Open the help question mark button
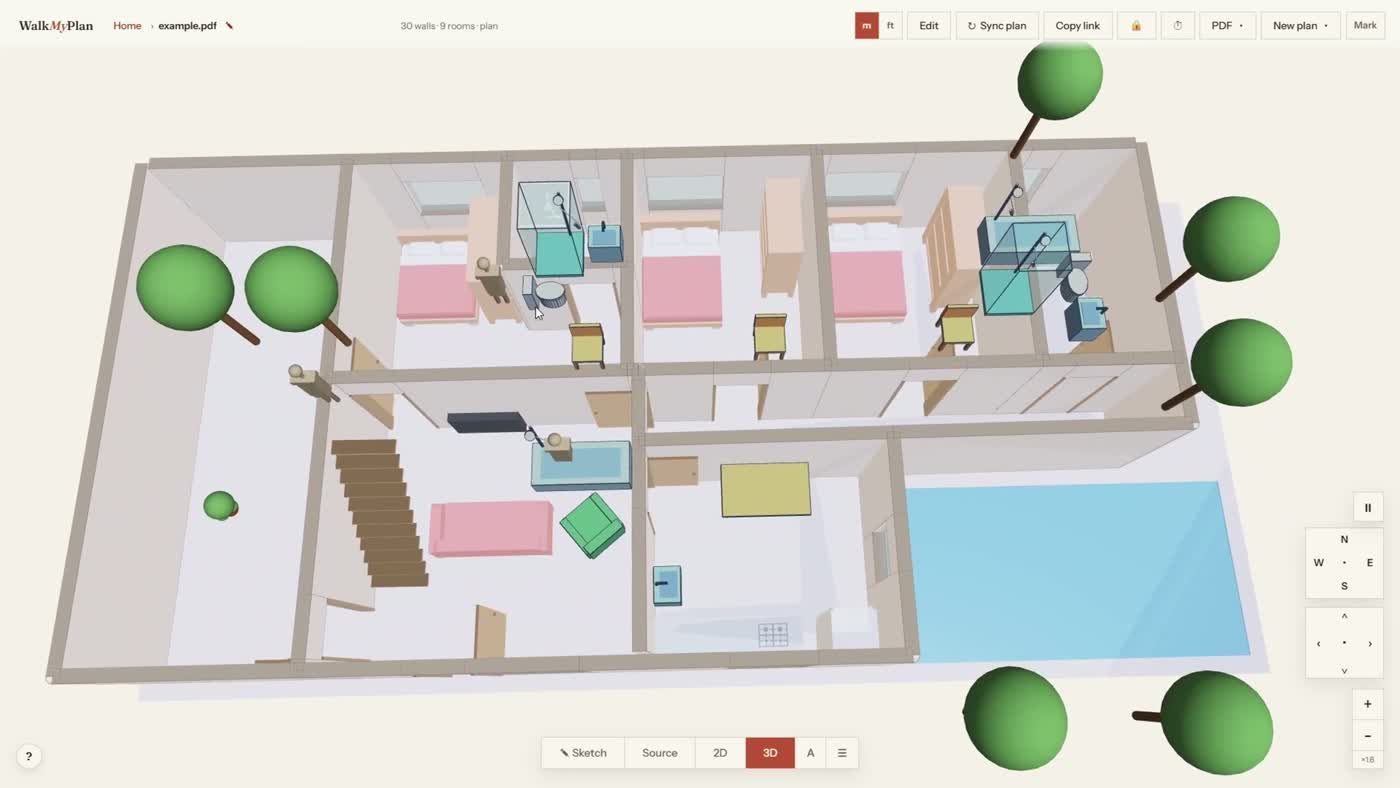This screenshot has width=1400, height=788. click(x=29, y=757)
